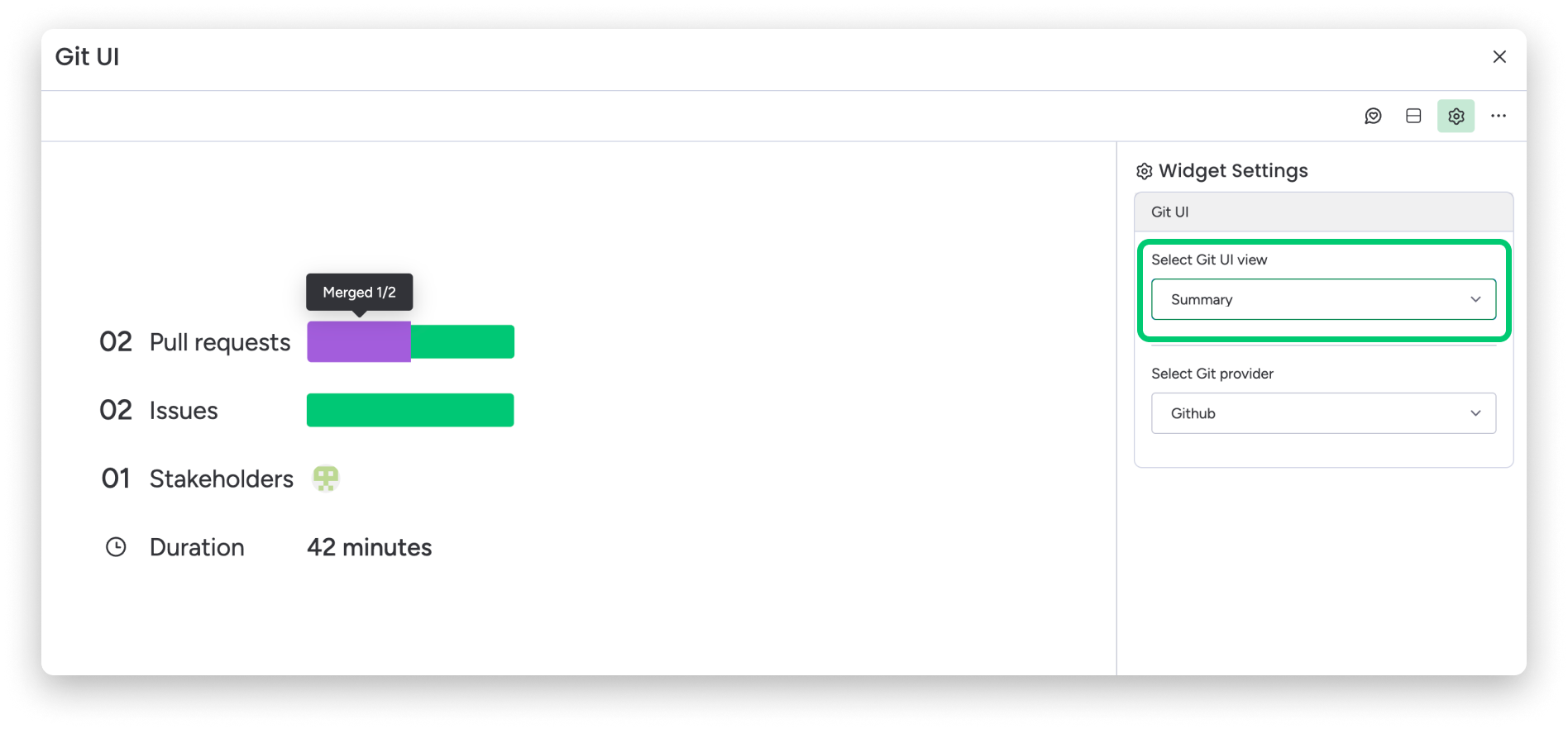The image size is (1568, 729).
Task: Toggle the settings panel off via highlighted gear
Action: (x=1456, y=116)
